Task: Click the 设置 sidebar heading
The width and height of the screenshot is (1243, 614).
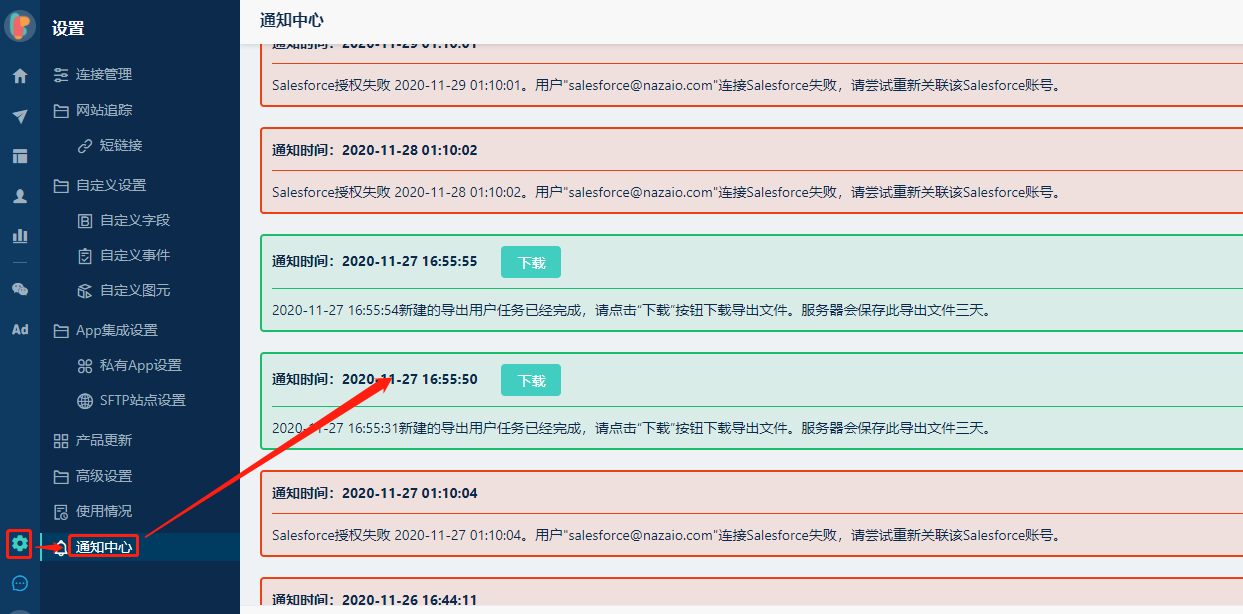Action: pyautogui.click(x=68, y=29)
